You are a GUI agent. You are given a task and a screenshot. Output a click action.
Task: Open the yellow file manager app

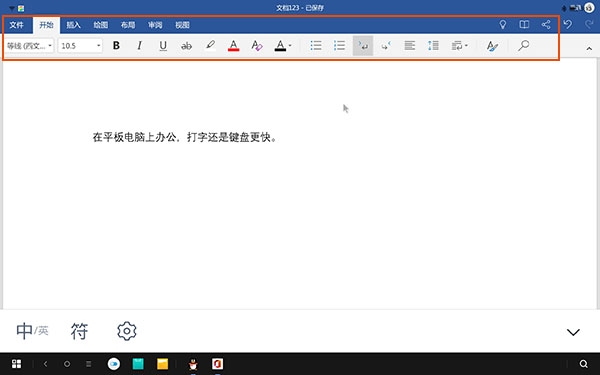pyautogui.click(x=163, y=364)
